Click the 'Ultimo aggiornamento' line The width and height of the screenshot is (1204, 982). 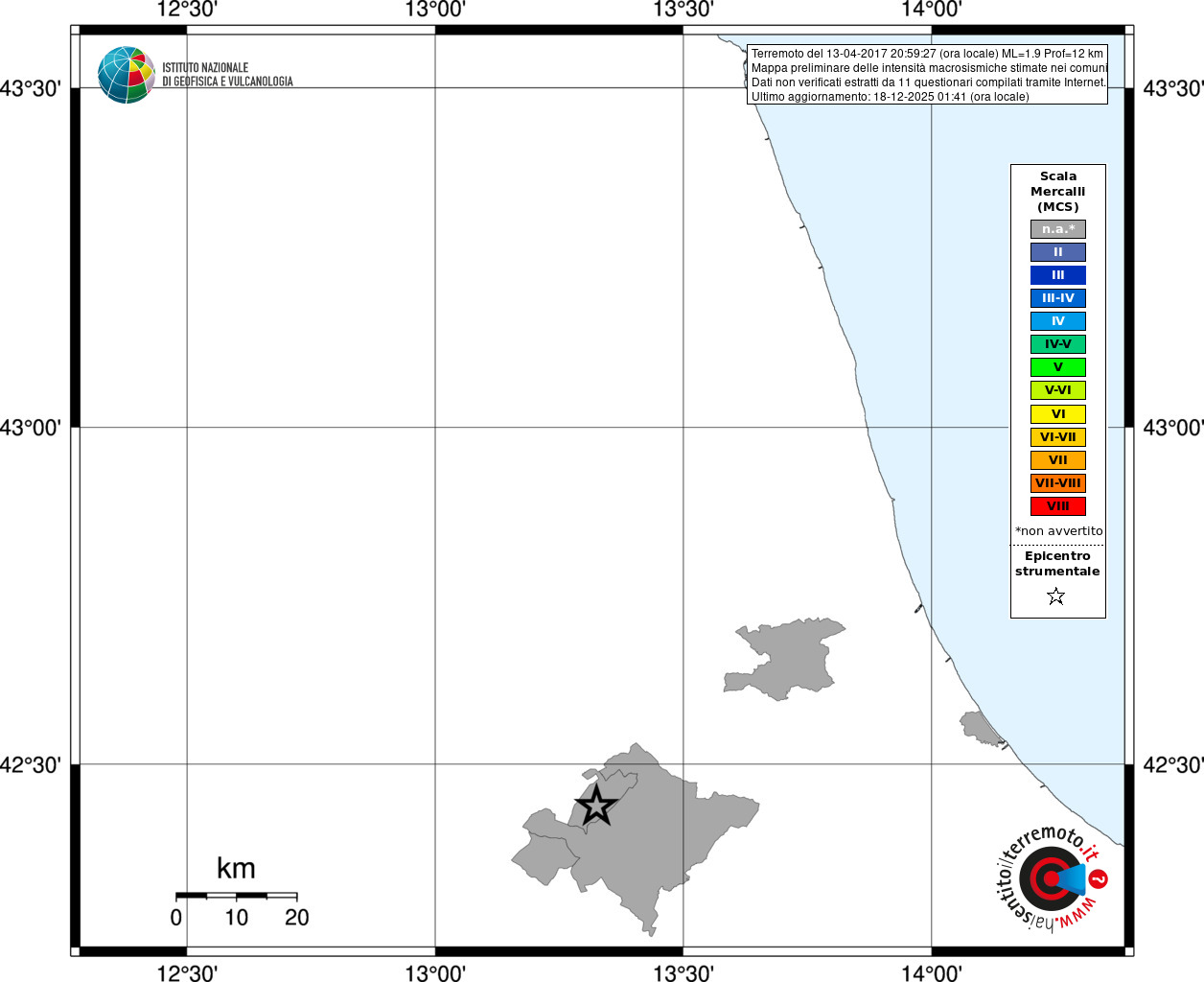[890, 97]
